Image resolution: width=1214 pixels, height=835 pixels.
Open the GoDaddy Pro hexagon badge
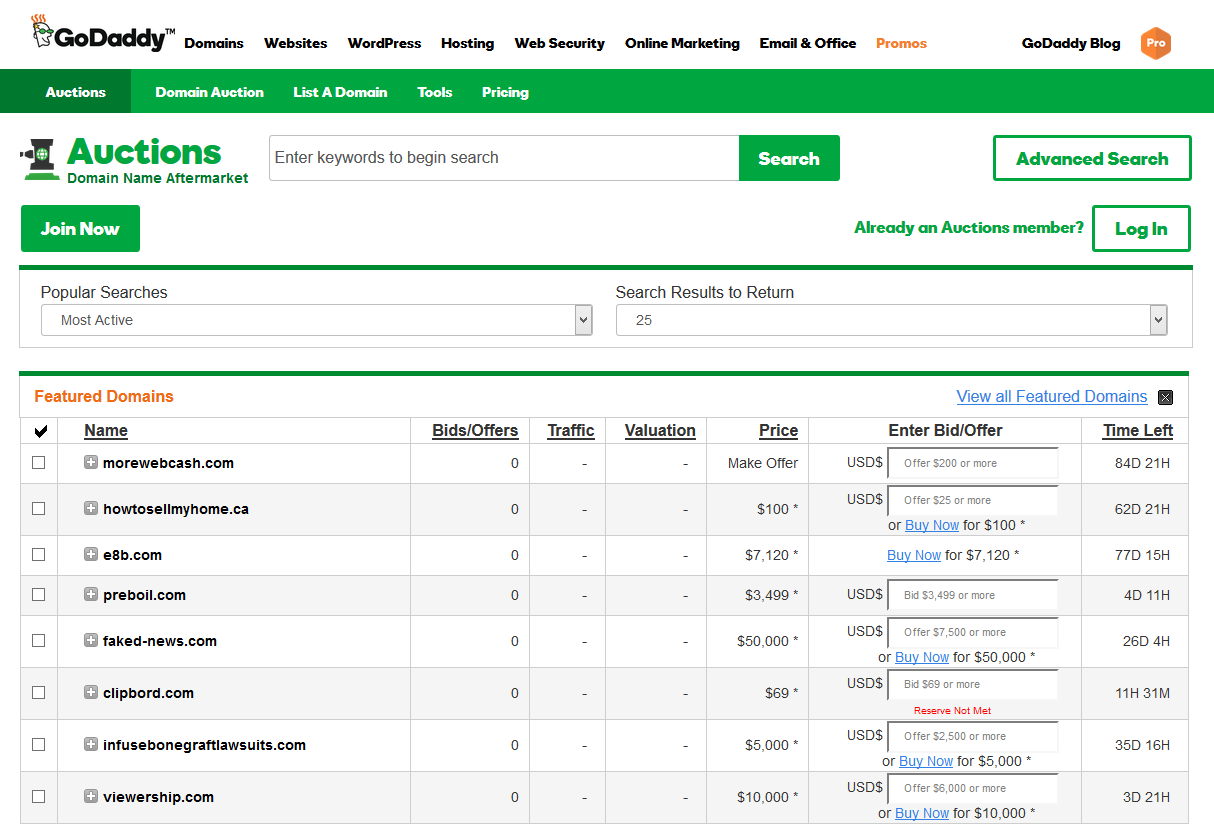tap(1156, 43)
